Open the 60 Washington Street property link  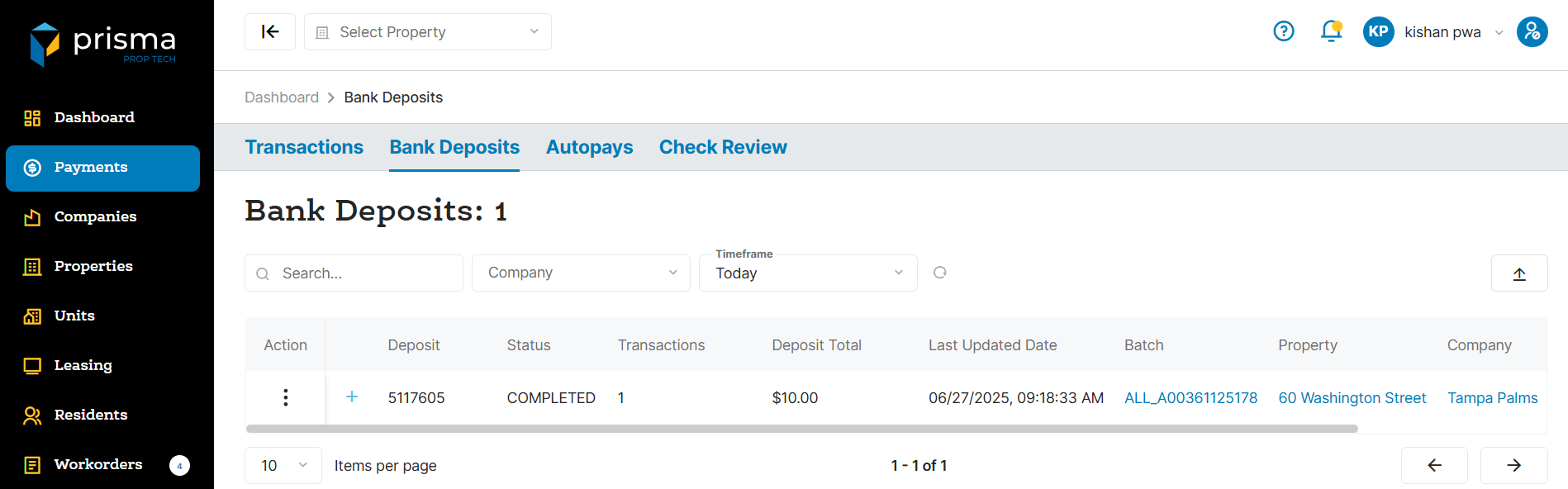click(x=1352, y=397)
